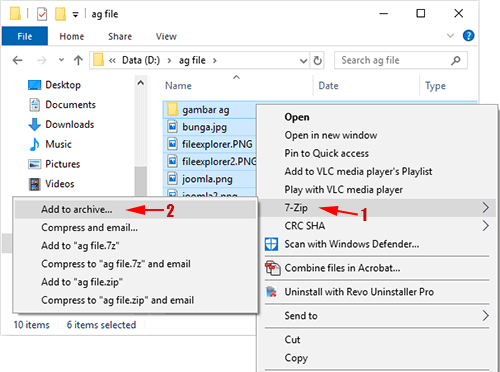Choose Add to VLC media player's Playlist
This screenshot has width=500, height=372.
point(377,171)
